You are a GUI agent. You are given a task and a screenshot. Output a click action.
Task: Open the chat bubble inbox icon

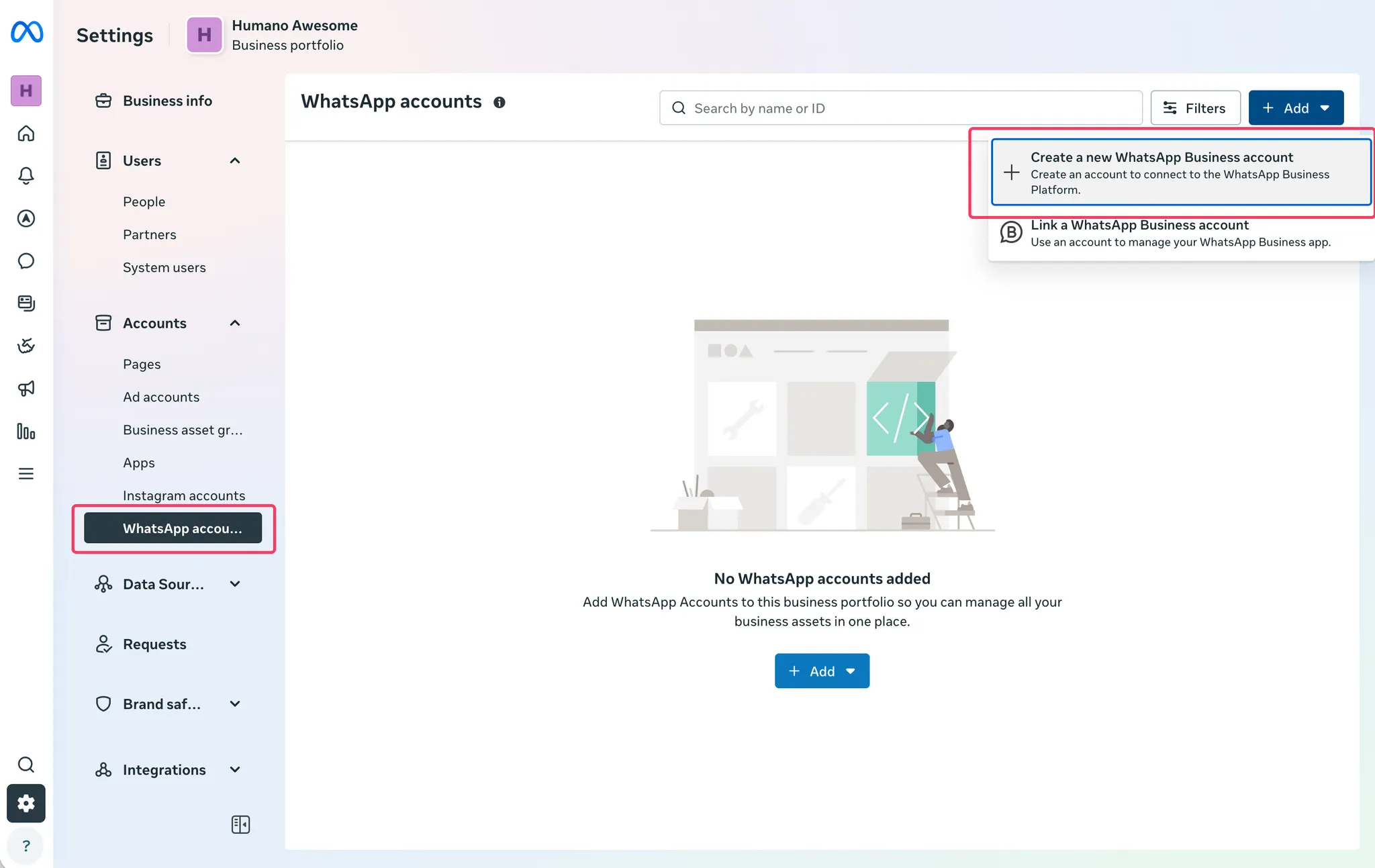pyautogui.click(x=26, y=260)
